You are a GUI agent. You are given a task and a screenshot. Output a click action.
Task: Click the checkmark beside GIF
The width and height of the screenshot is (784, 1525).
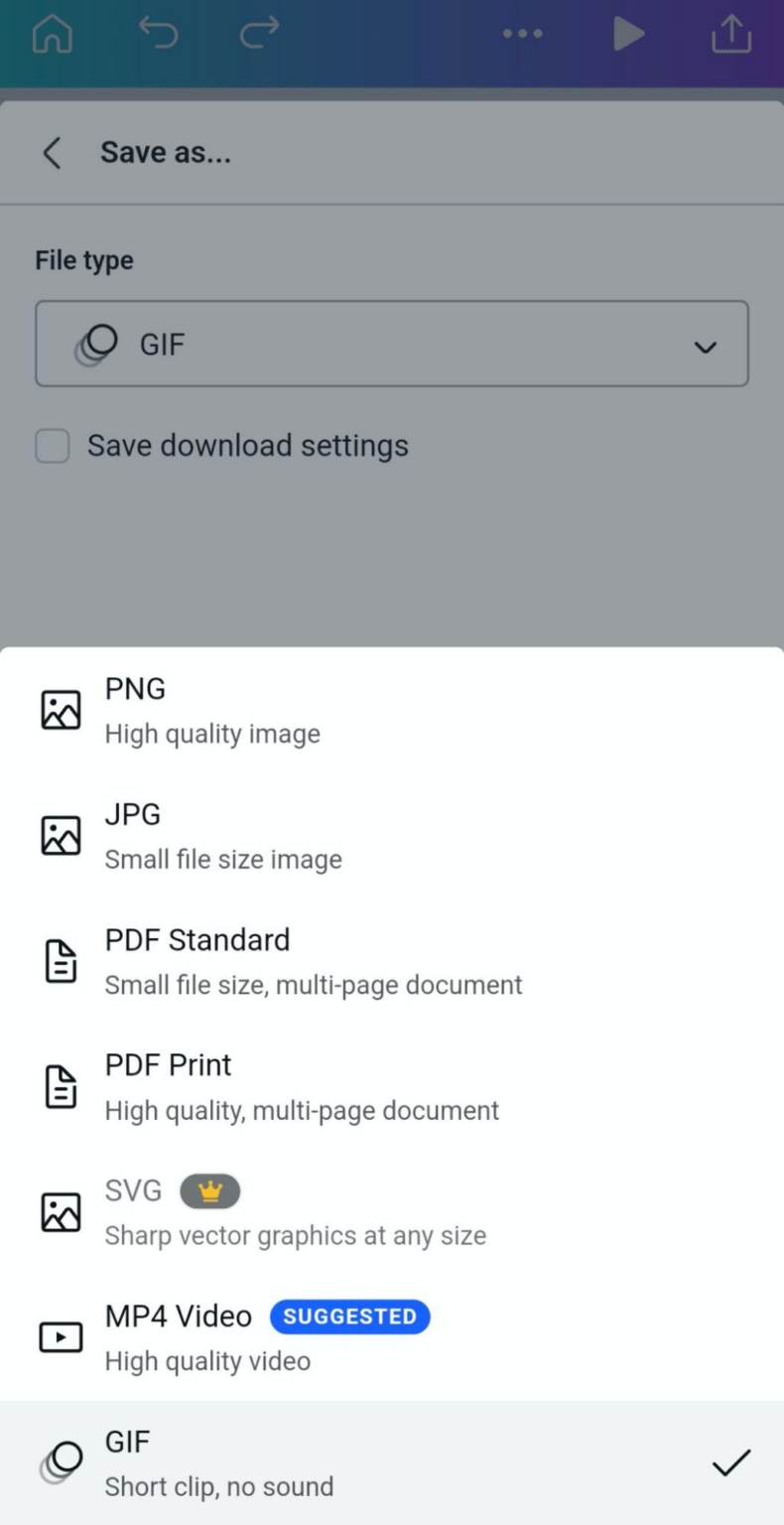point(730,1462)
